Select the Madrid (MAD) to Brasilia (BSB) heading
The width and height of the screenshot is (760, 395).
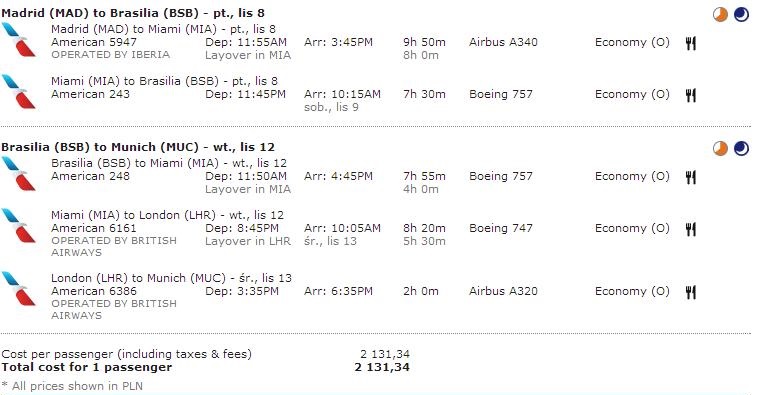click(x=133, y=13)
